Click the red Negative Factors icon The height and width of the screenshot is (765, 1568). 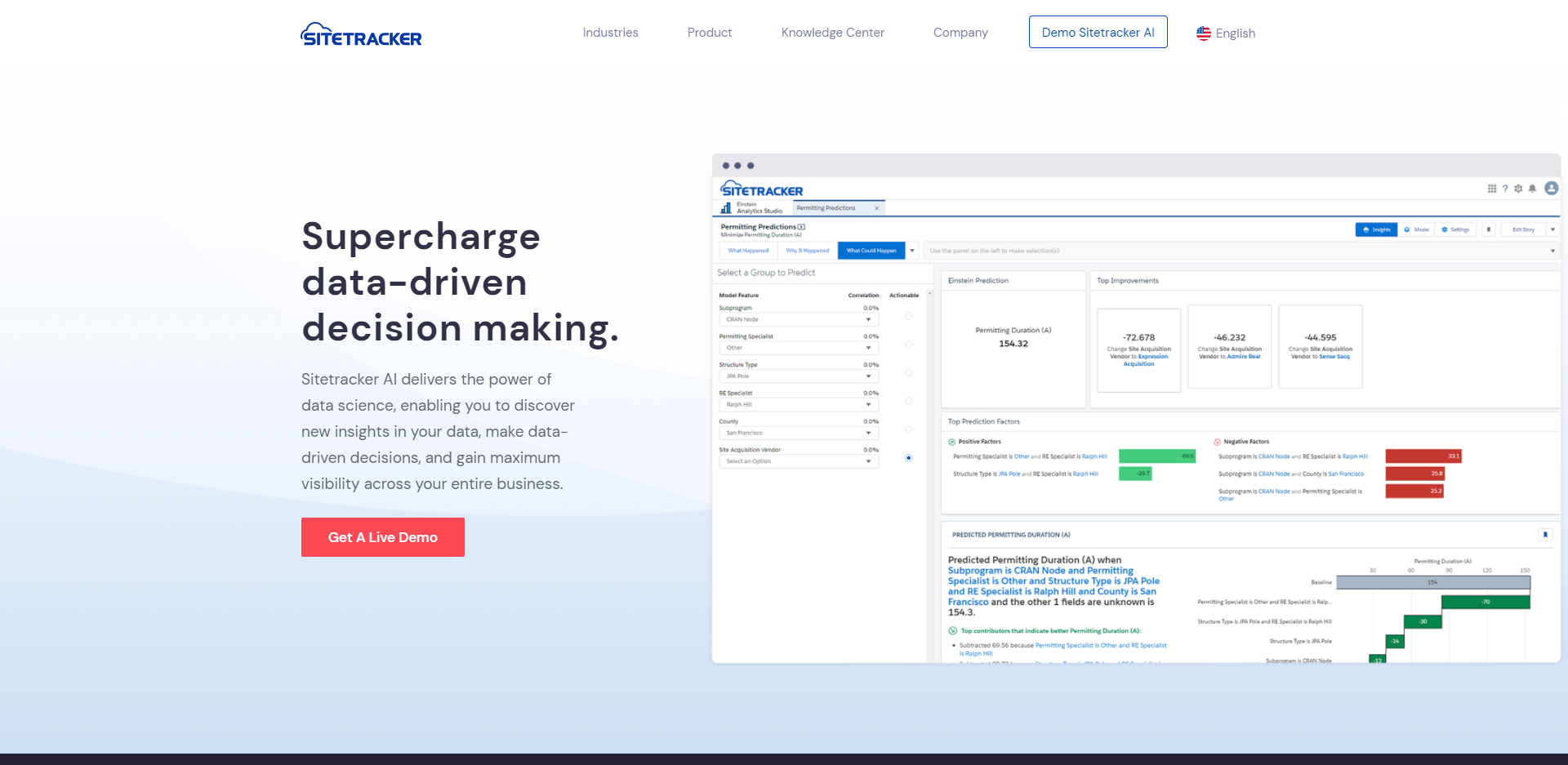click(1217, 442)
